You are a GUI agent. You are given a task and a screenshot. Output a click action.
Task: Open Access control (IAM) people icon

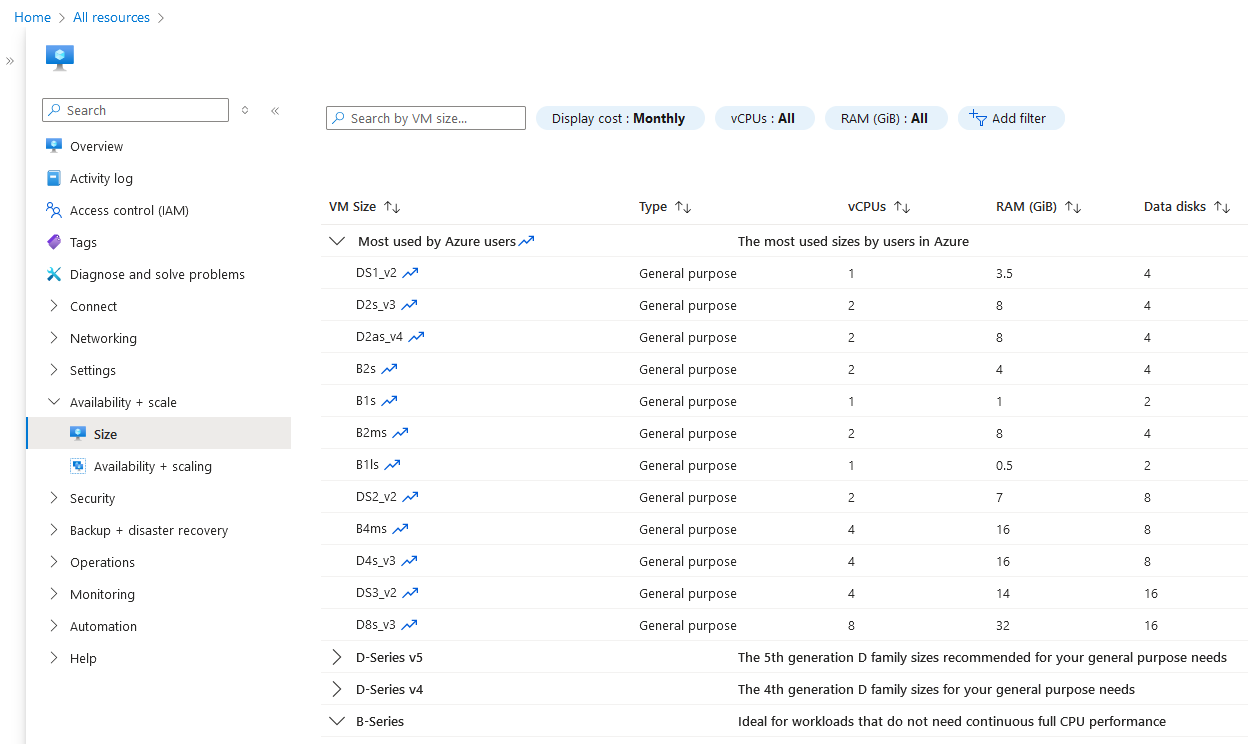[54, 210]
